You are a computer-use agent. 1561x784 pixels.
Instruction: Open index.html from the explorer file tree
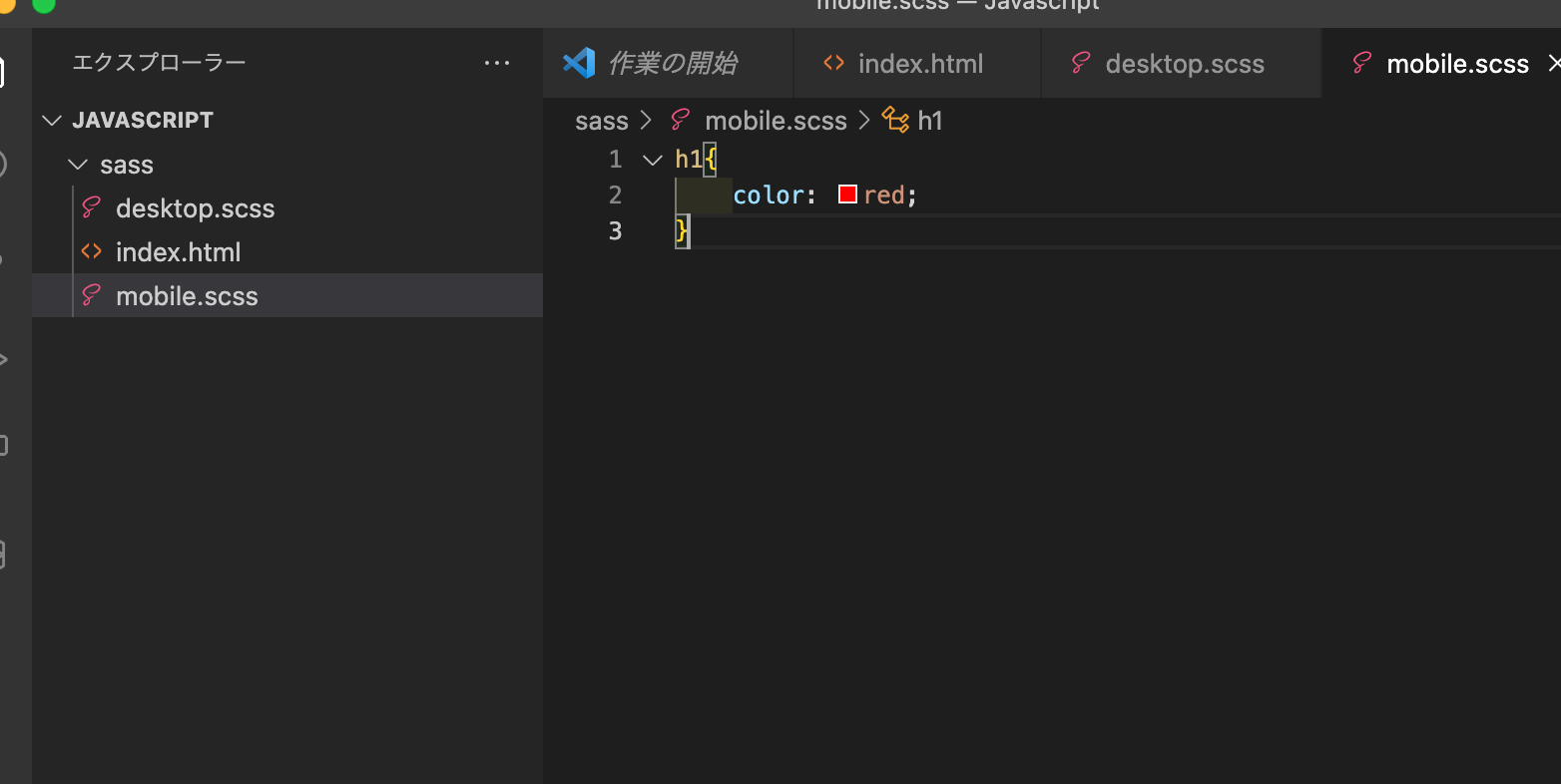[x=178, y=252]
